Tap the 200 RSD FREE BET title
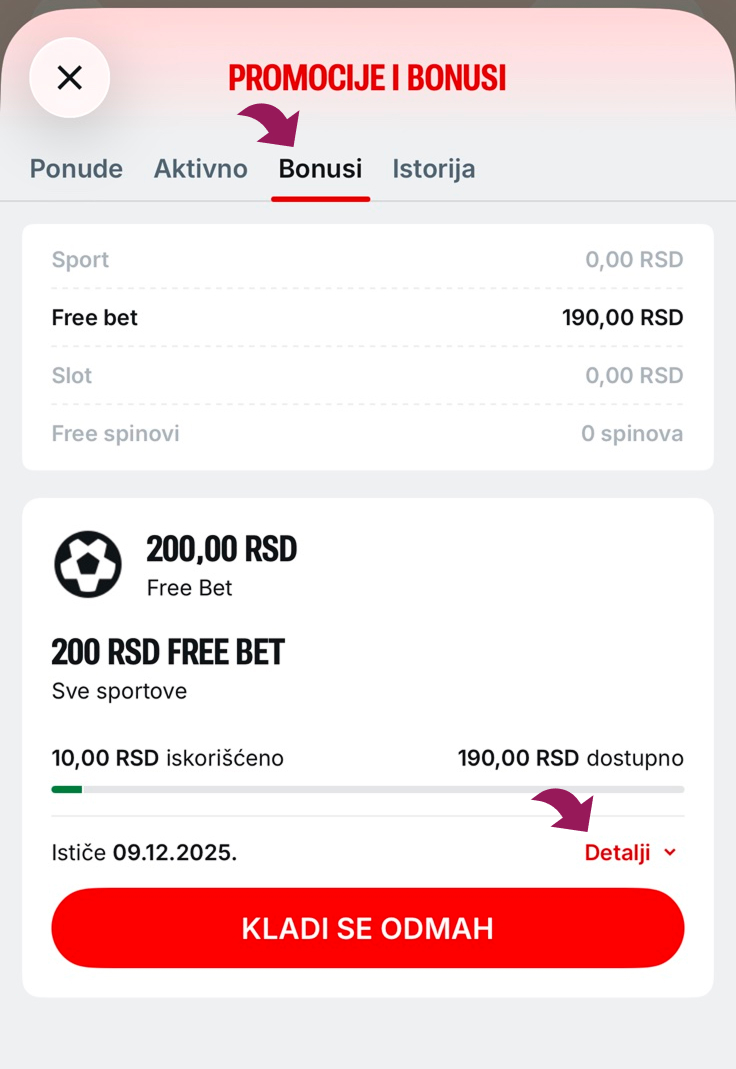Image resolution: width=736 pixels, height=1069 pixels. click(x=168, y=652)
